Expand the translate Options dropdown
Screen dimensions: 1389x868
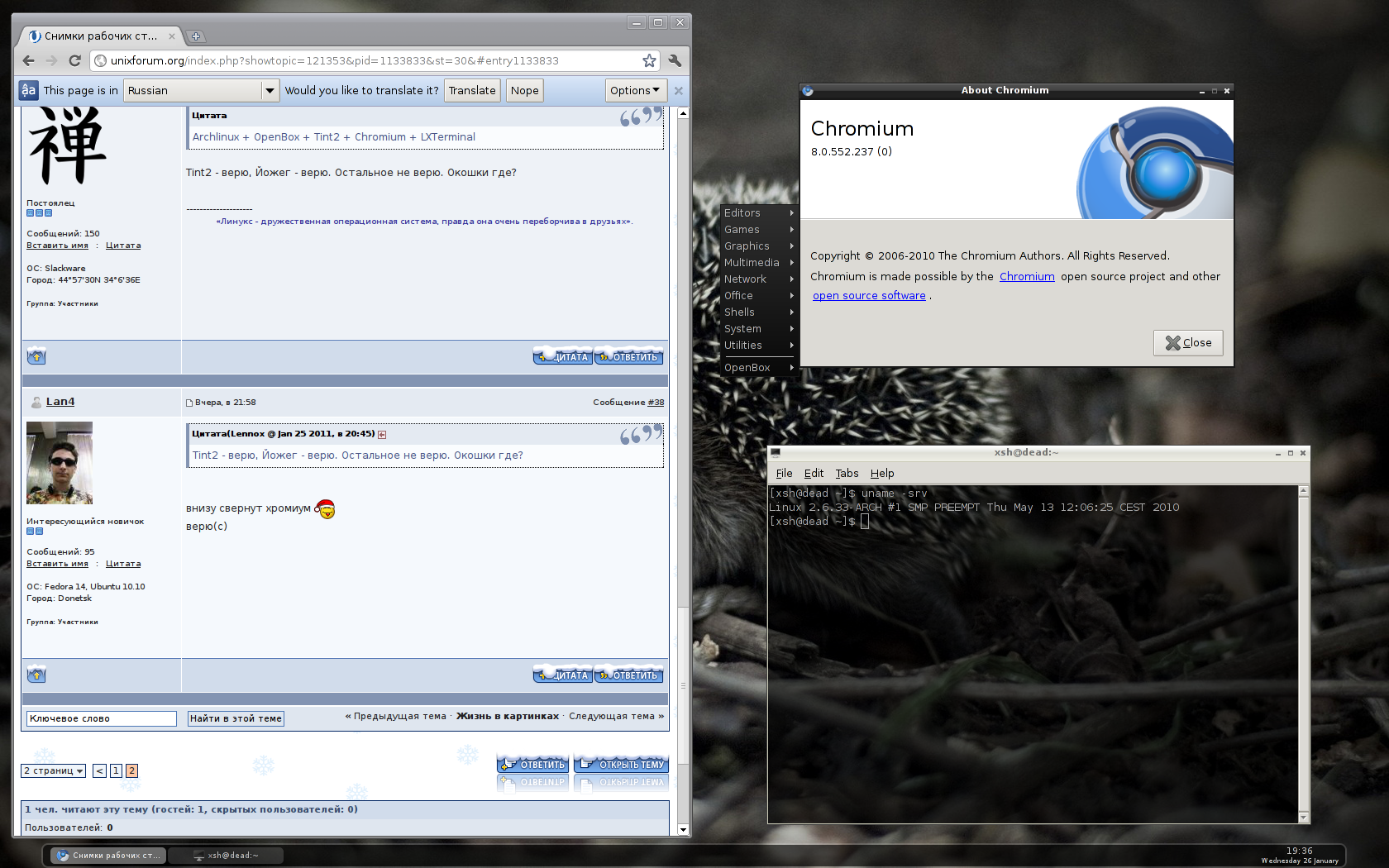click(634, 91)
